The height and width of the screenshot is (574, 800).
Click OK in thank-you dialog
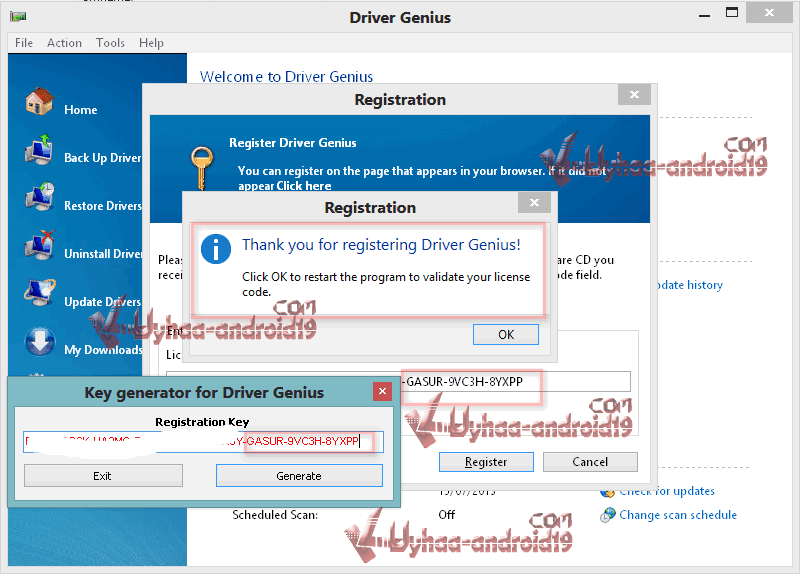tap(506, 335)
